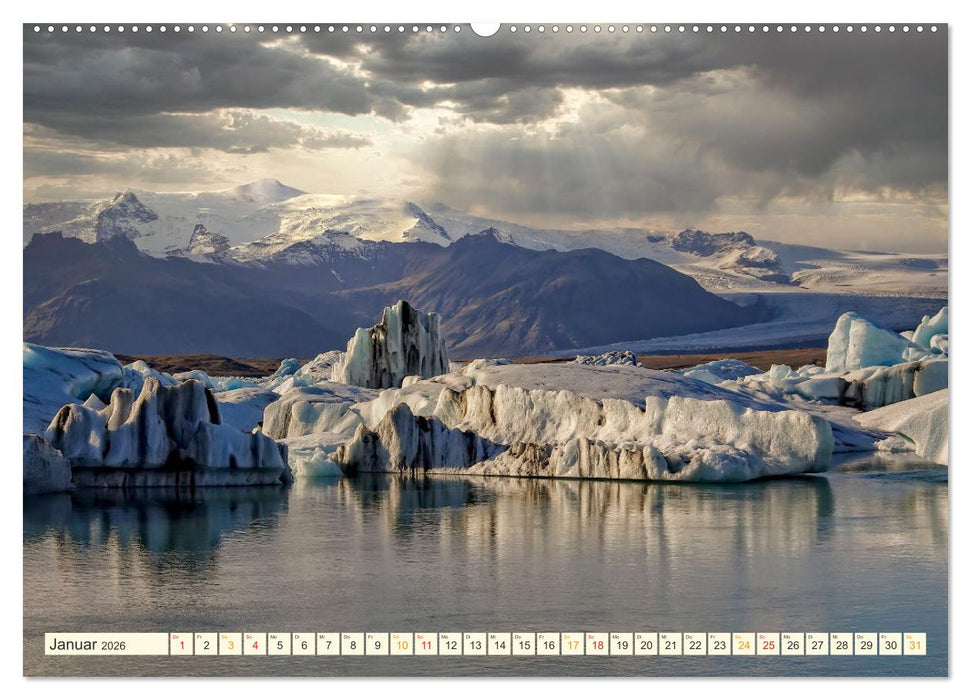Select day 28 in the calendar strip
Image resolution: width=971 pixels, height=700 pixels.
(841, 645)
